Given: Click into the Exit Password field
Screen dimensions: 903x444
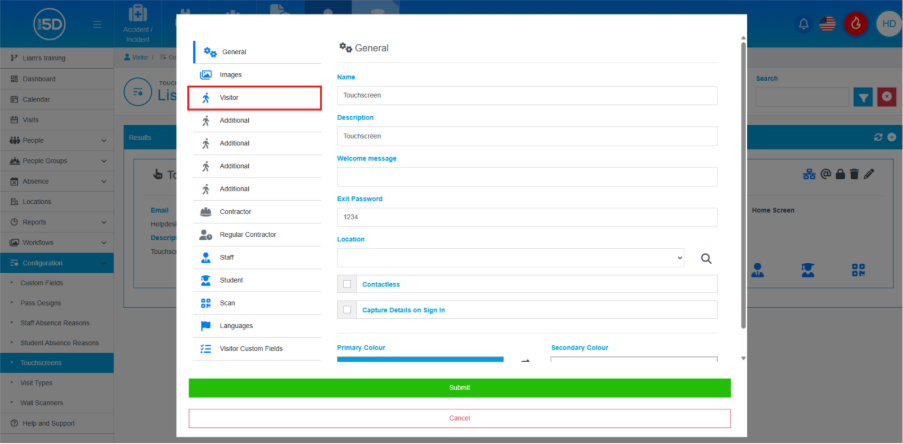Looking at the screenshot, I should pyautogui.click(x=527, y=218).
